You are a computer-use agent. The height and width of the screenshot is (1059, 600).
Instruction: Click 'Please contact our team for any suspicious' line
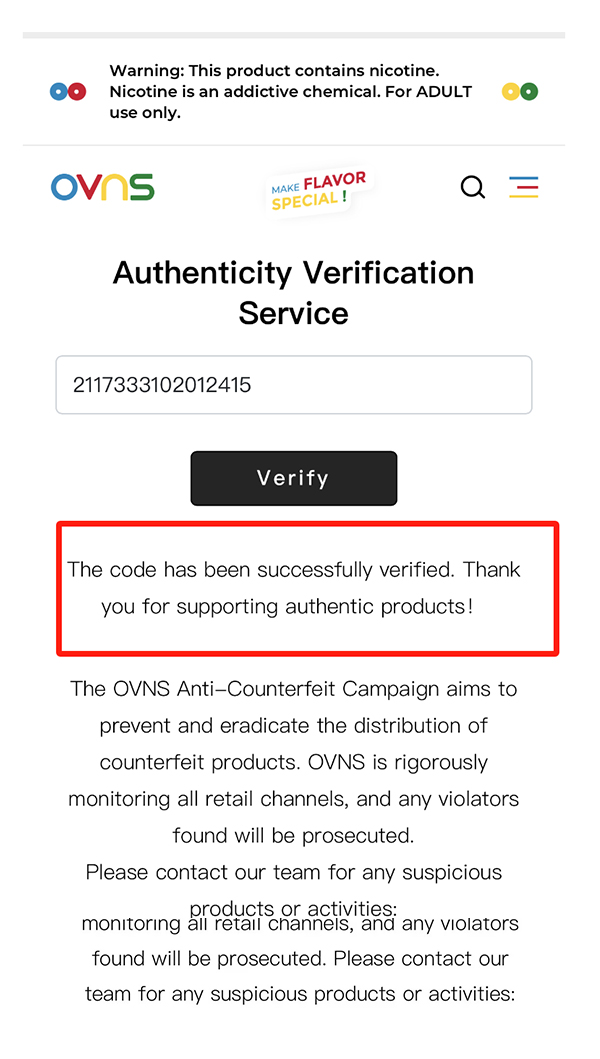pos(293,872)
